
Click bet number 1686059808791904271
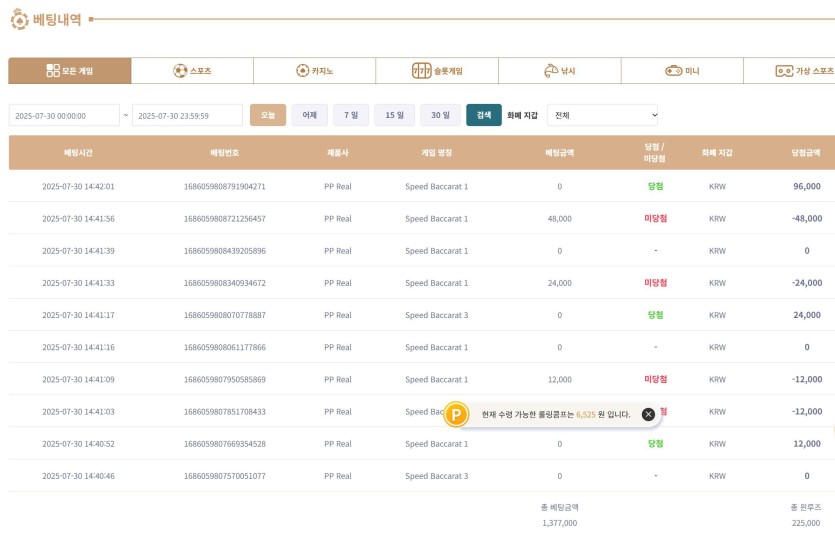click(x=225, y=186)
